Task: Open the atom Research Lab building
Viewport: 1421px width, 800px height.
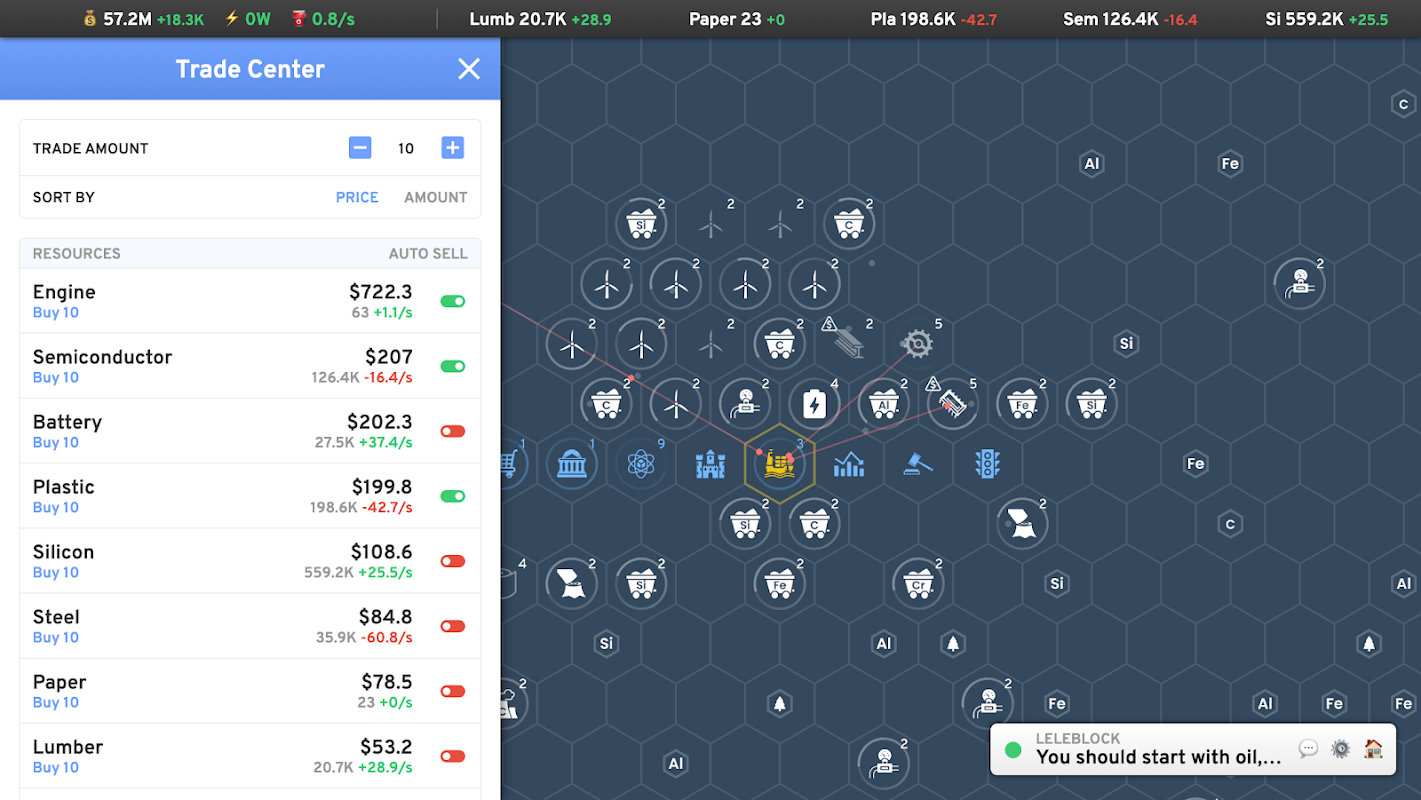Action: 641,464
